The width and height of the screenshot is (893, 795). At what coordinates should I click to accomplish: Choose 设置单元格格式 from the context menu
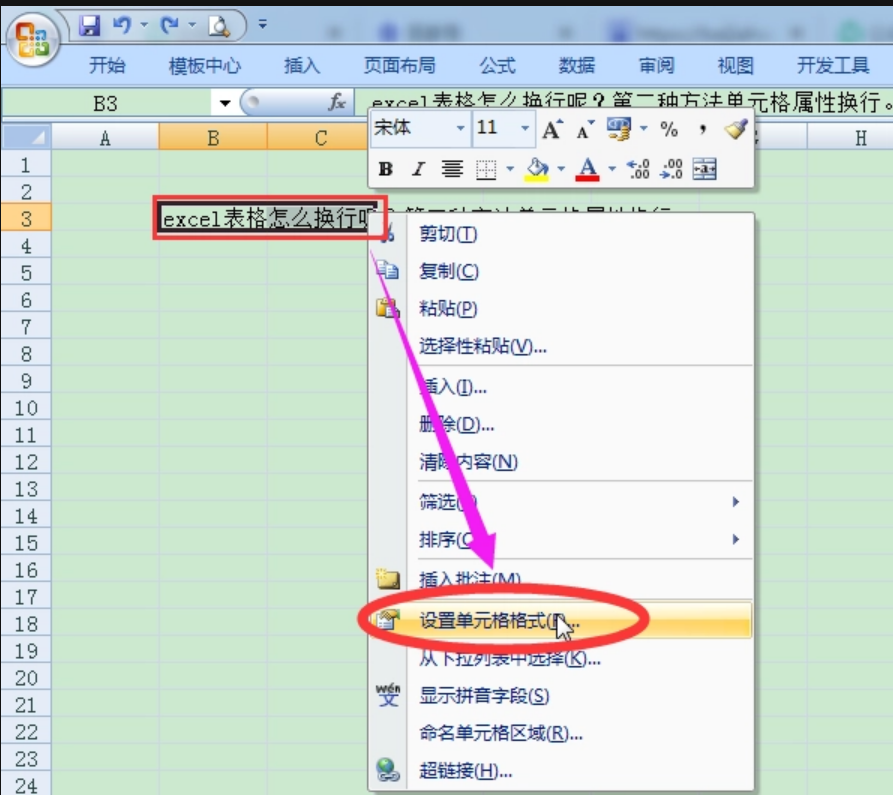(492, 620)
